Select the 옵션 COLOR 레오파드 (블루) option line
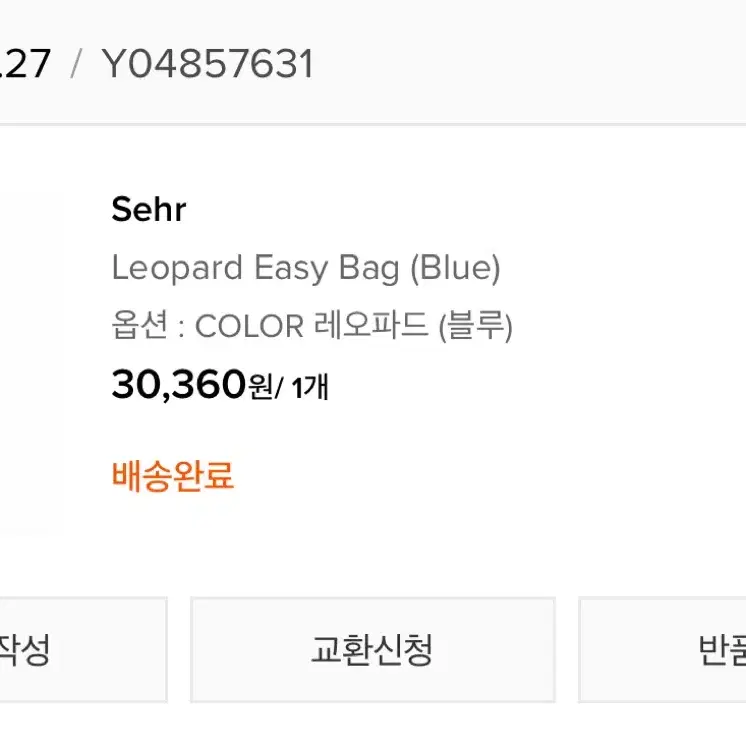 click(x=312, y=326)
